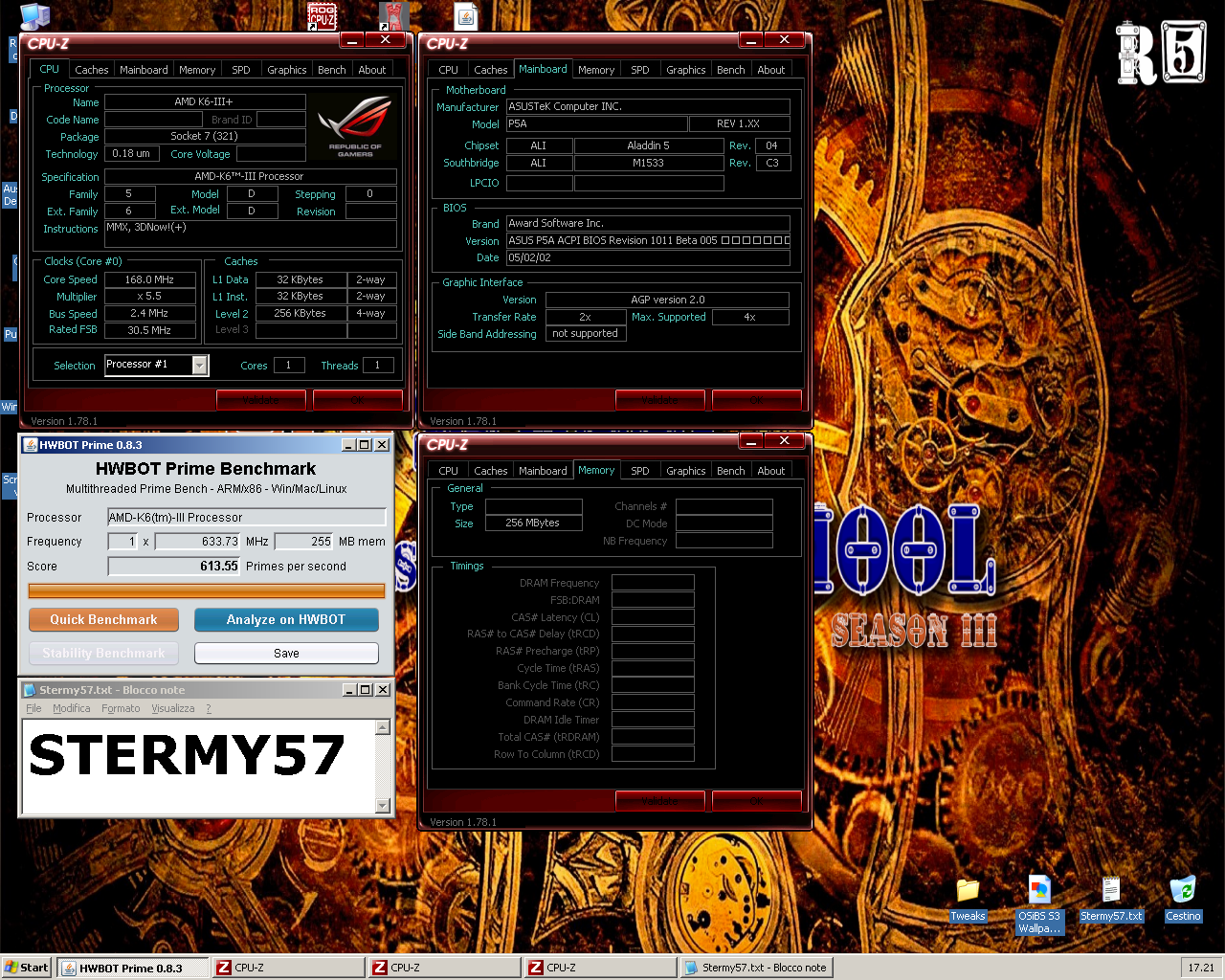Click the Notepad scrollbar up arrow
The image size is (1225, 980).
coord(383,727)
